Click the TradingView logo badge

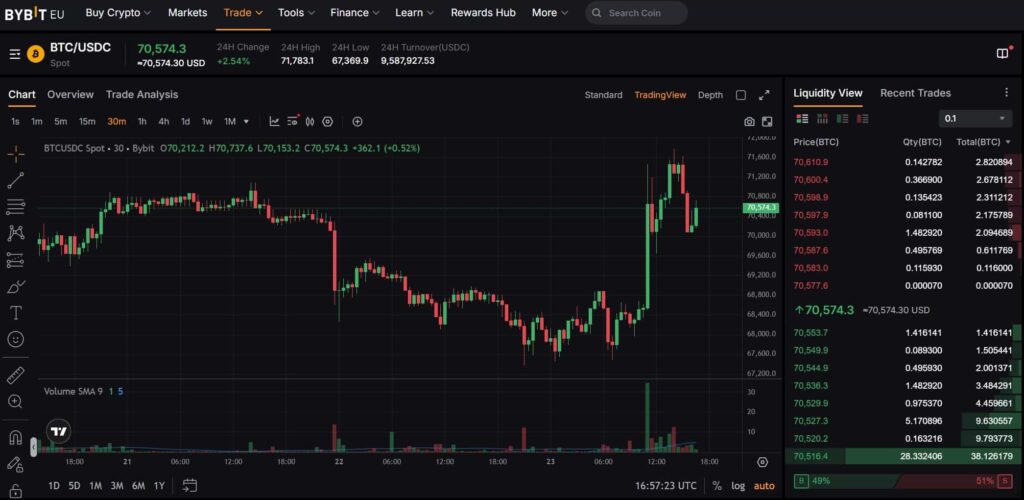point(59,431)
